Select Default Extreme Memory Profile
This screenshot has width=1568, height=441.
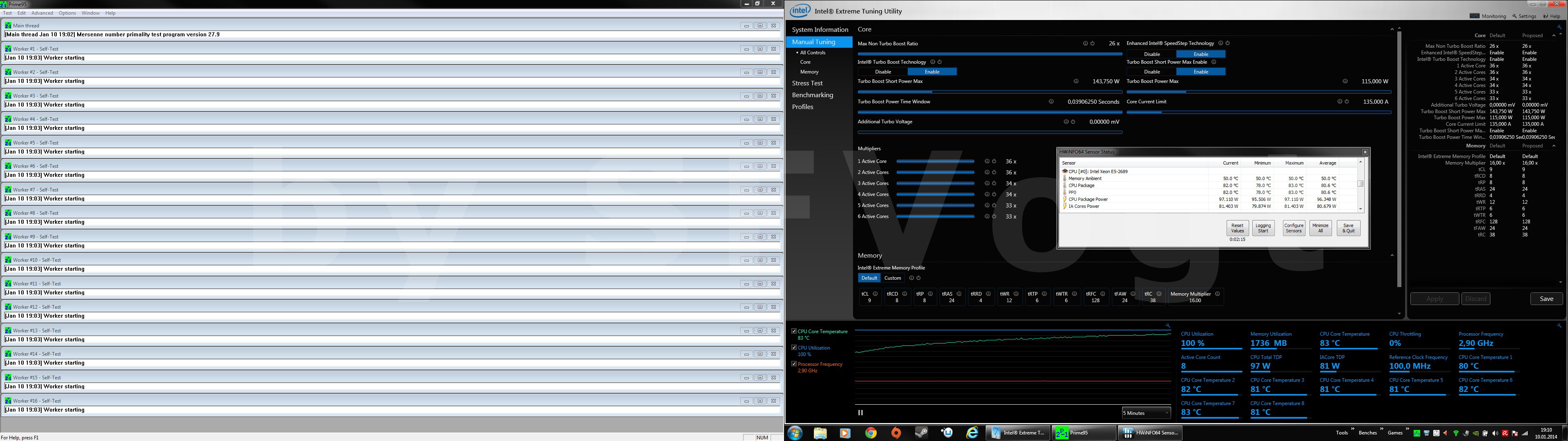pyautogui.click(x=869, y=278)
